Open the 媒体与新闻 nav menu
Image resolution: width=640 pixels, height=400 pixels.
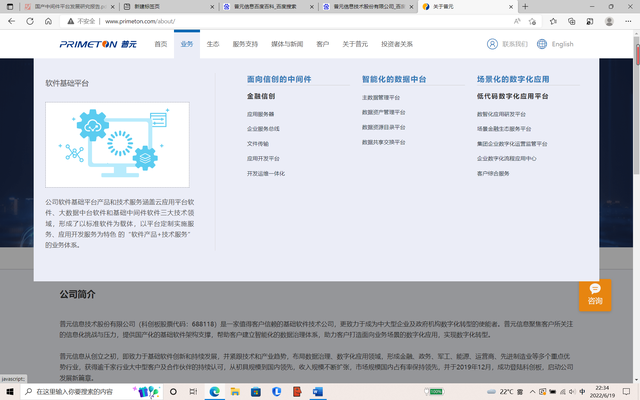point(287,44)
